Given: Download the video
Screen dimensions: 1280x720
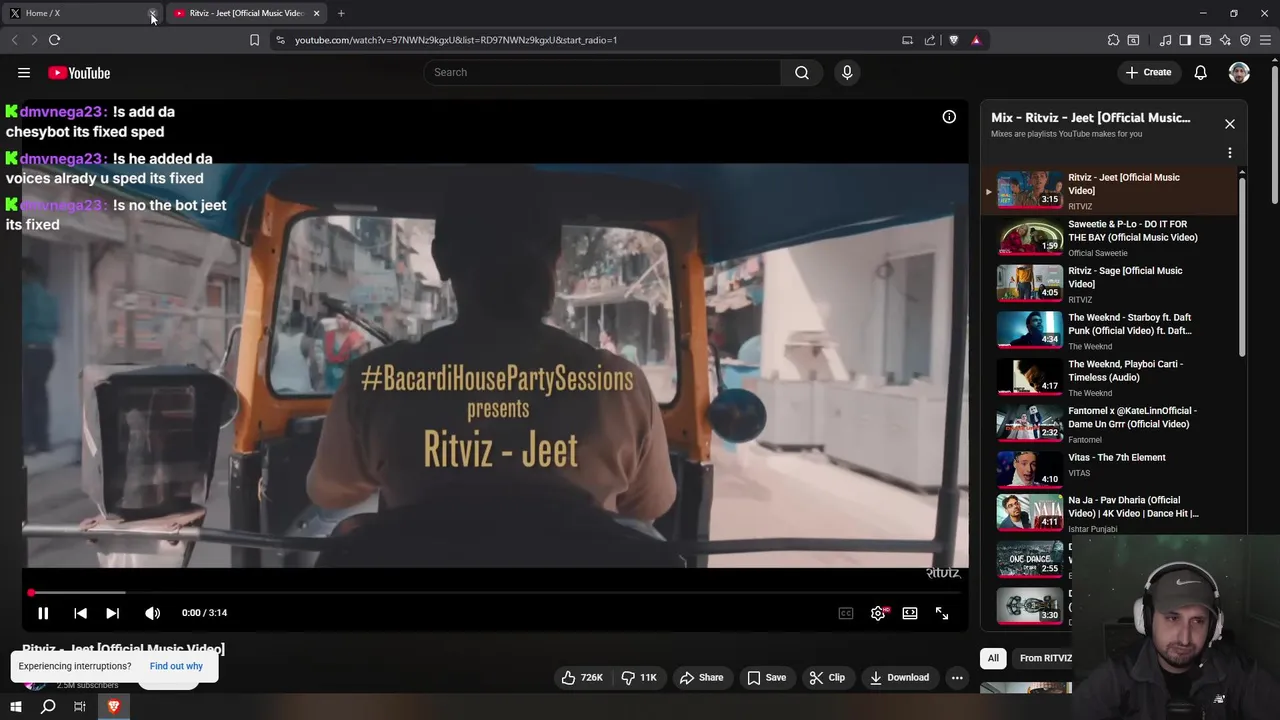Looking at the screenshot, I should pos(899,677).
